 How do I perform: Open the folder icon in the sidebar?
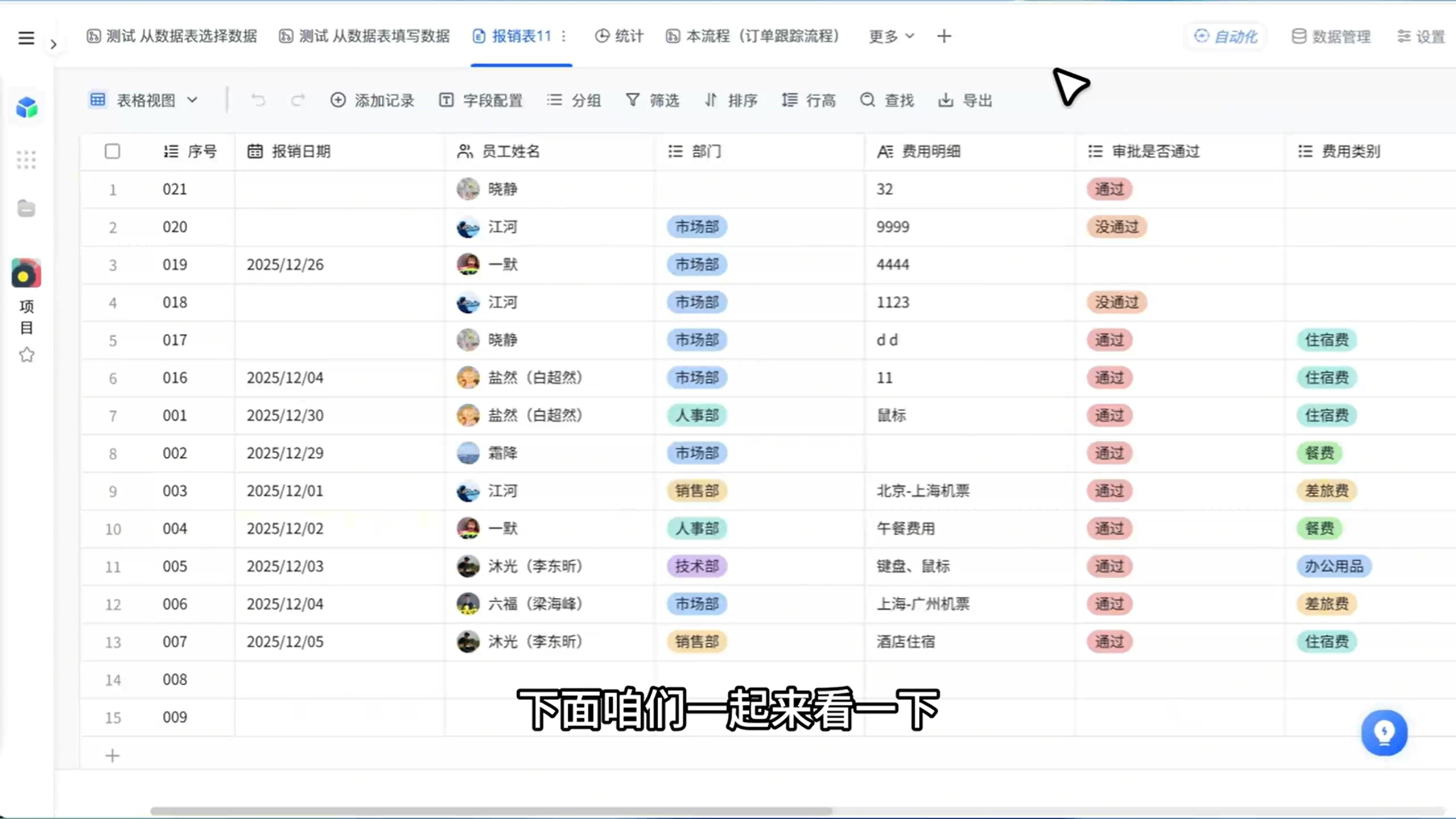(x=26, y=208)
